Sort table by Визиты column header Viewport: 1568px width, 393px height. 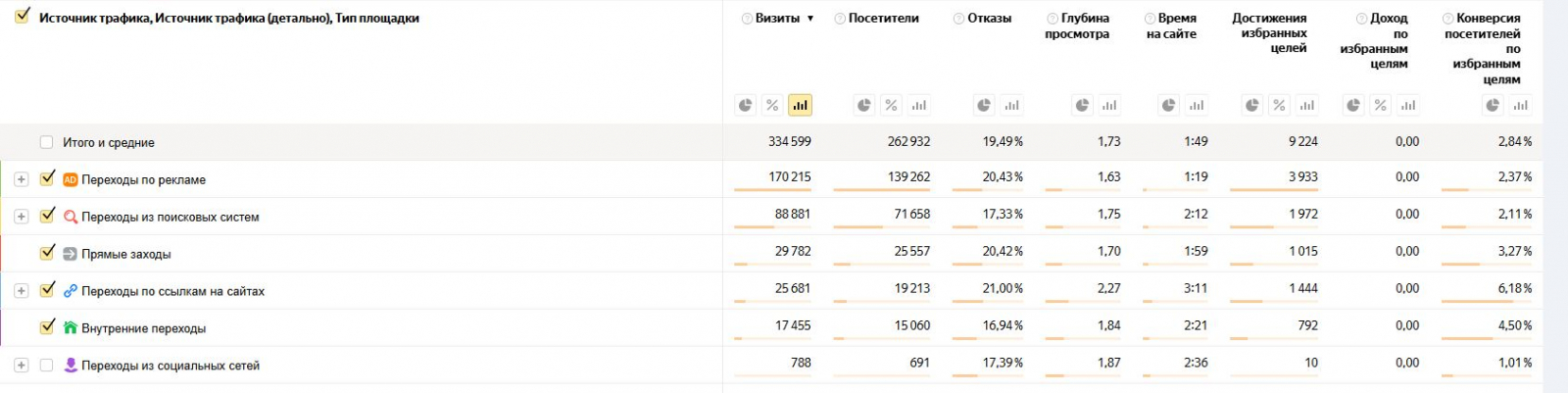(x=777, y=19)
